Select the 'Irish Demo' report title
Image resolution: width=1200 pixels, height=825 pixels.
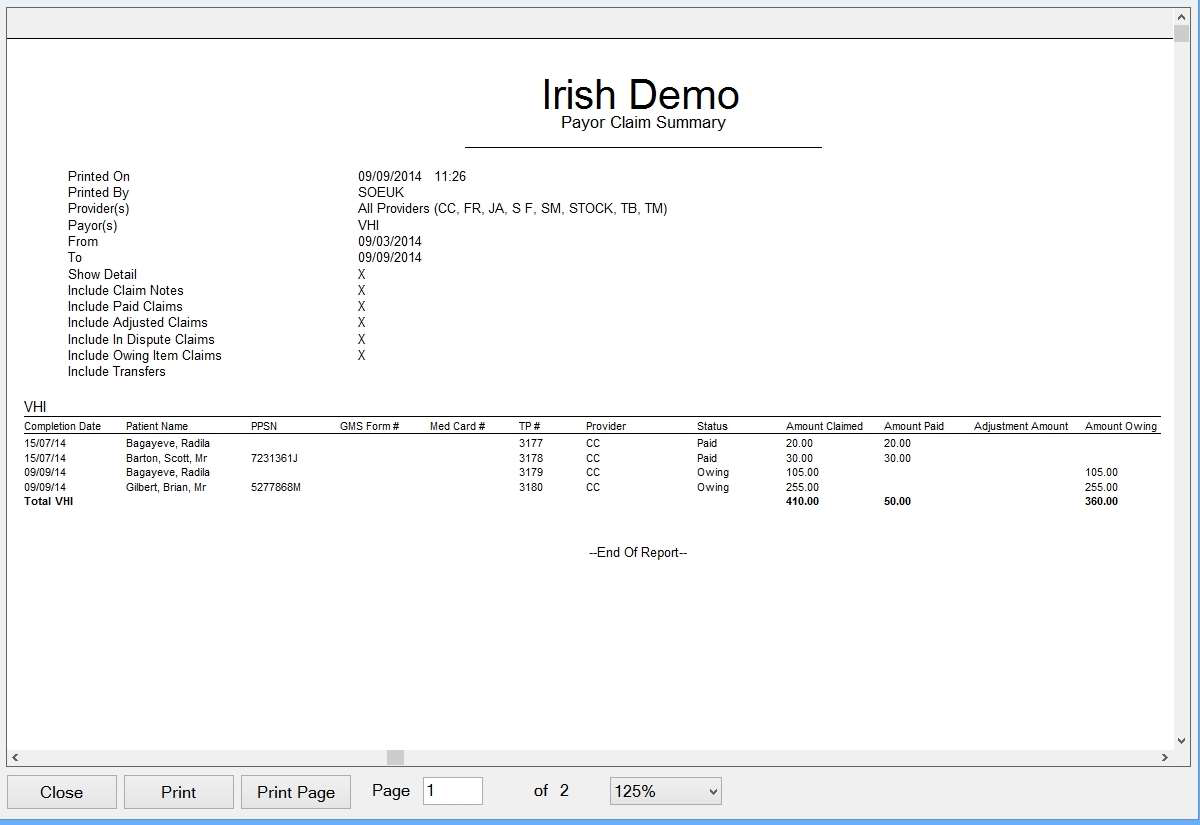point(641,95)
